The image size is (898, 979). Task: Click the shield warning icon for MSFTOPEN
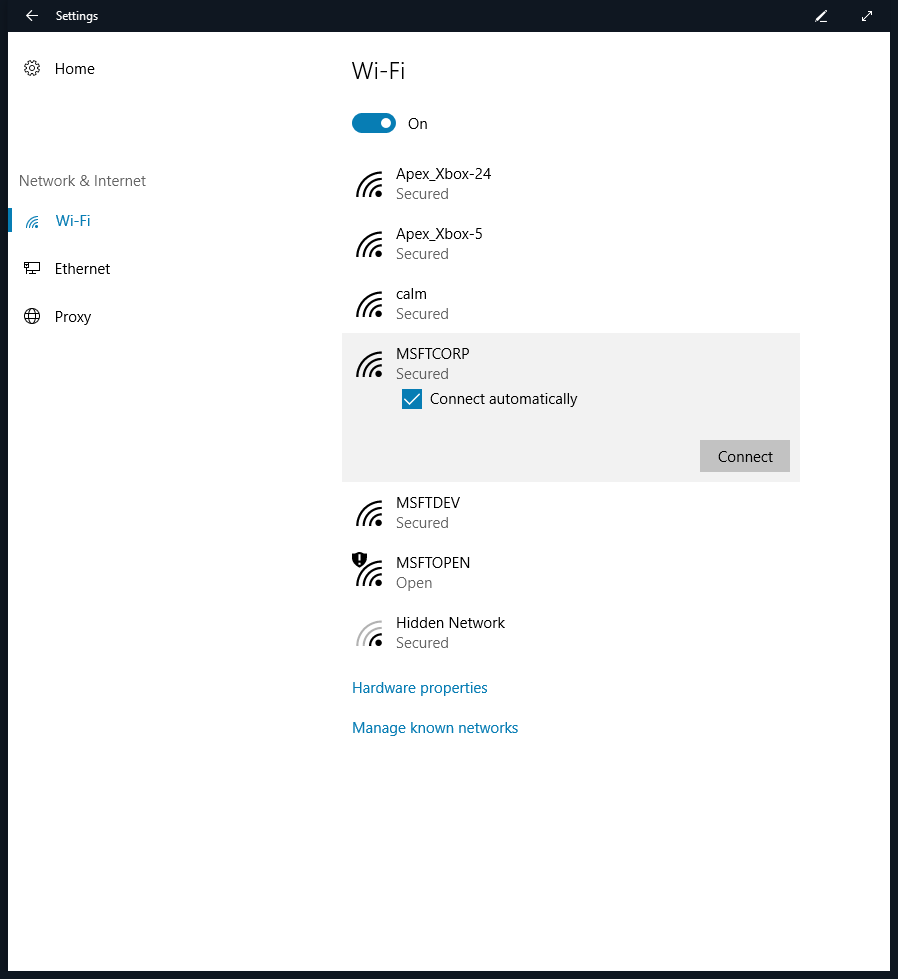[x=360, y=560]
